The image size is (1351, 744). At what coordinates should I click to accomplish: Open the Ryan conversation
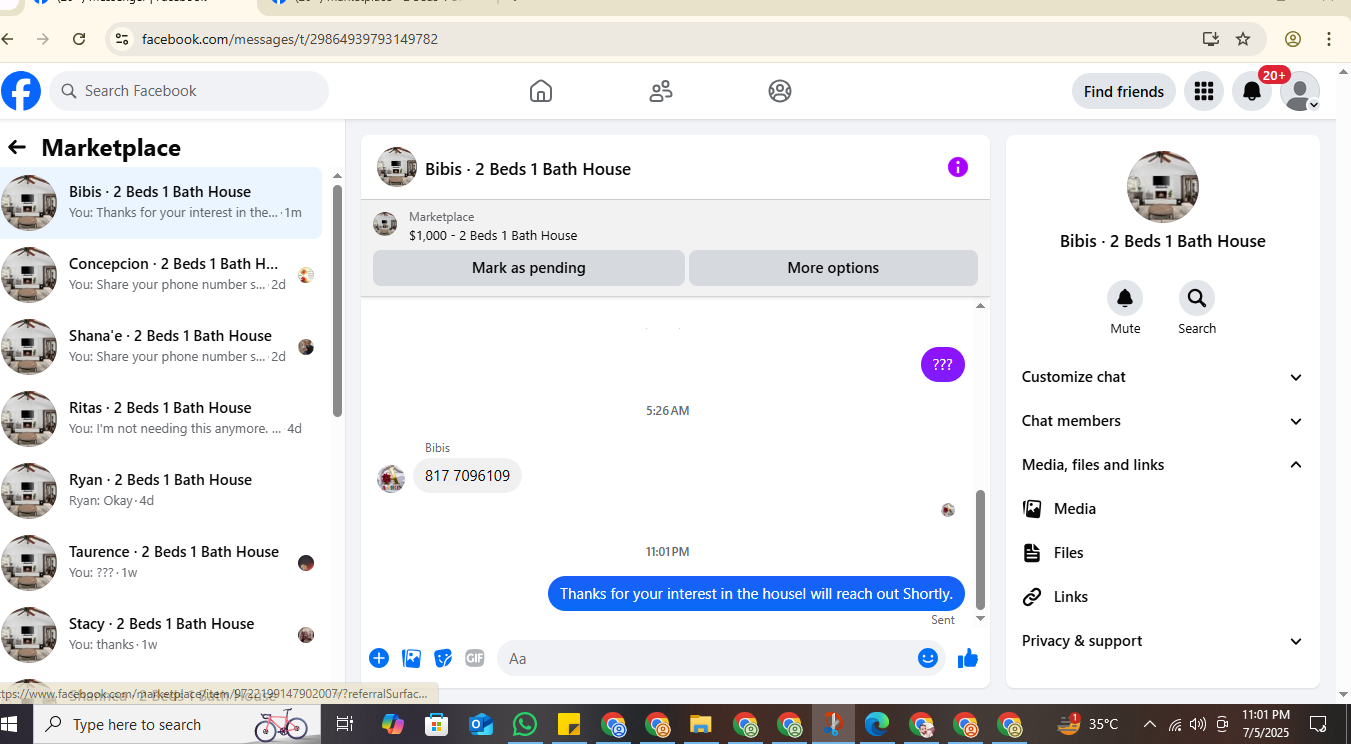162,491
